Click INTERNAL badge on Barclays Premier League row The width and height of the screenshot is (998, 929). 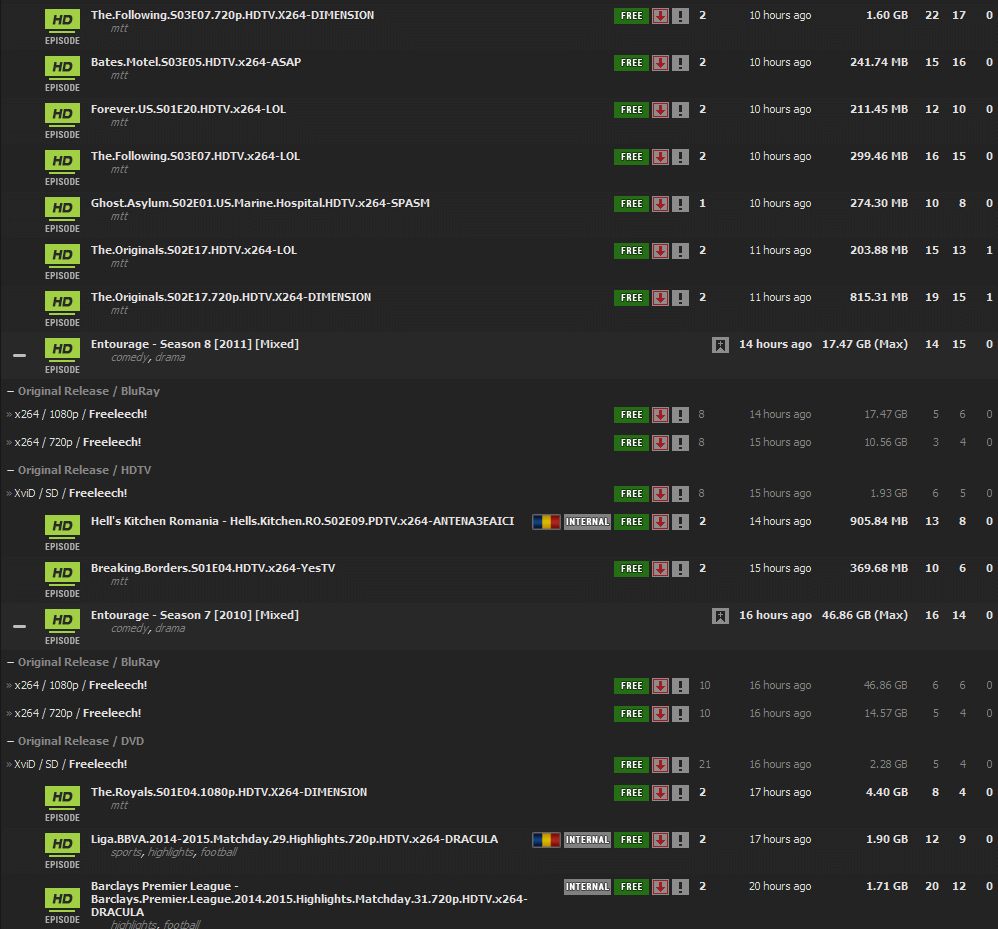pyautogui.click(x=587, y=888)
